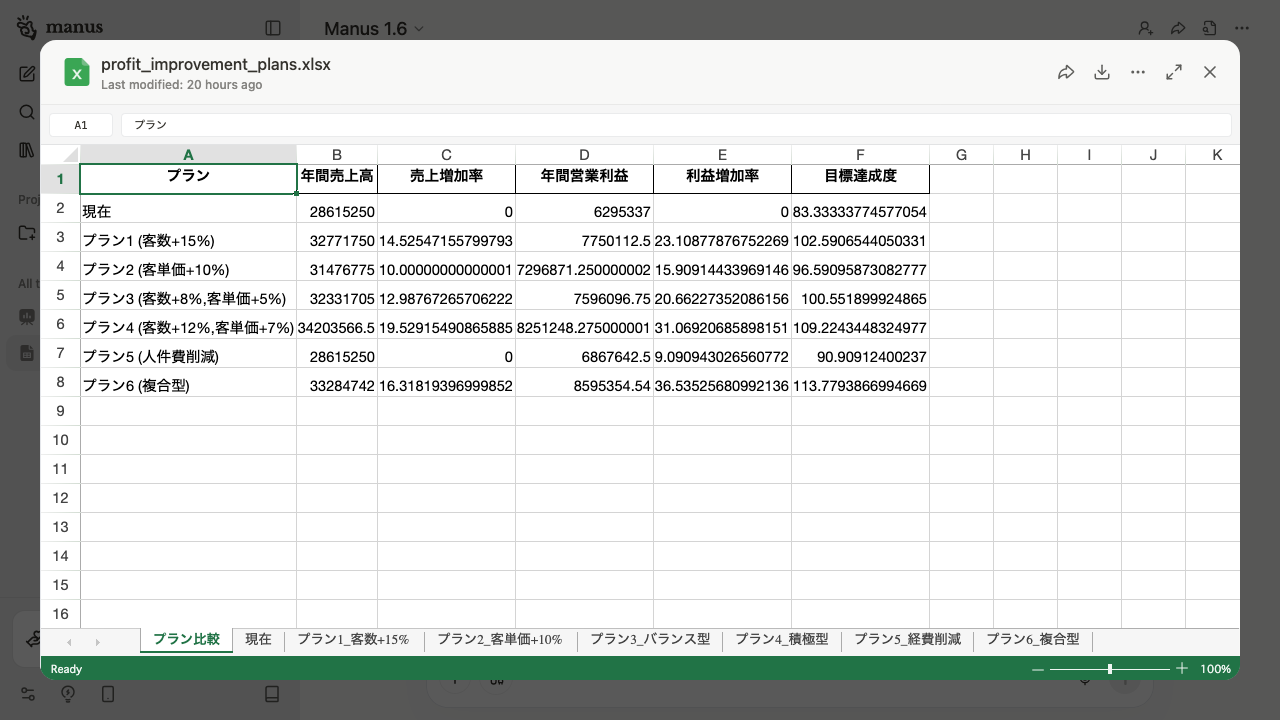Screen dimensions: 1280x720
Task: Toggle the sidebar panel icon near Manus 1.6
Action: (x=272, y=27)
